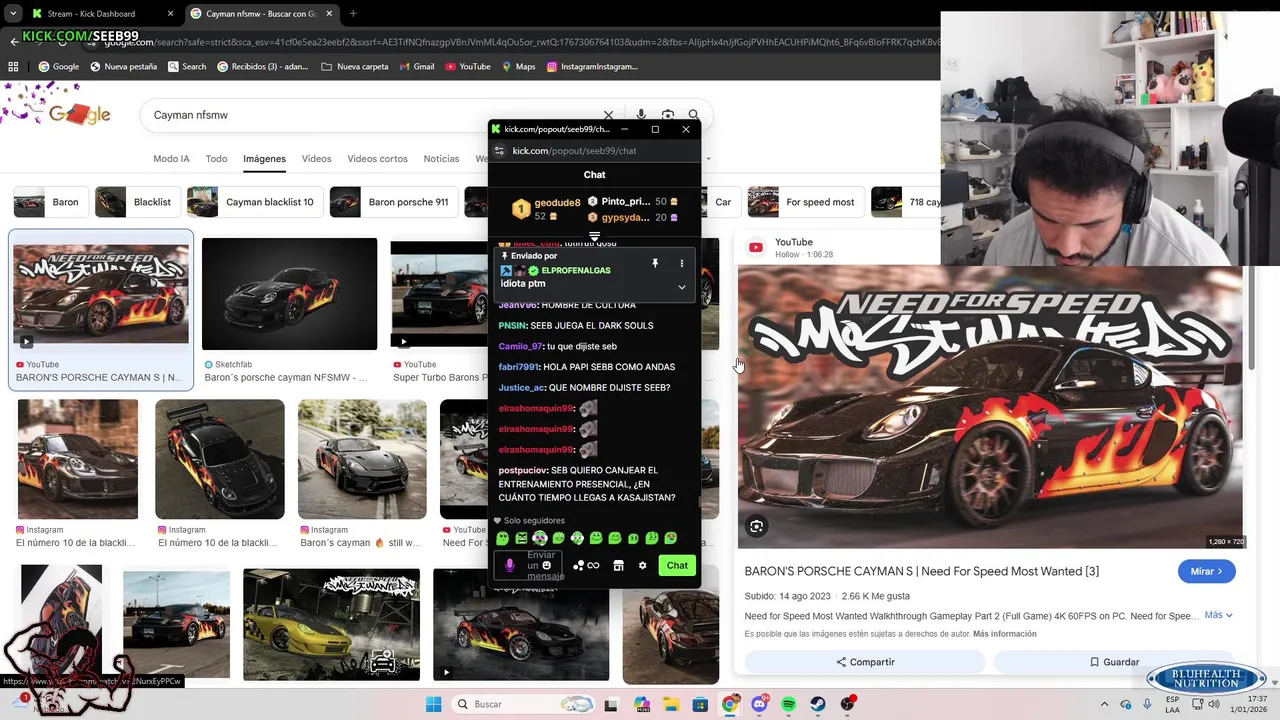Collapse the Kick chat leaderboard handle
Screen dimensions: 1280x720
tap(594, 237)
